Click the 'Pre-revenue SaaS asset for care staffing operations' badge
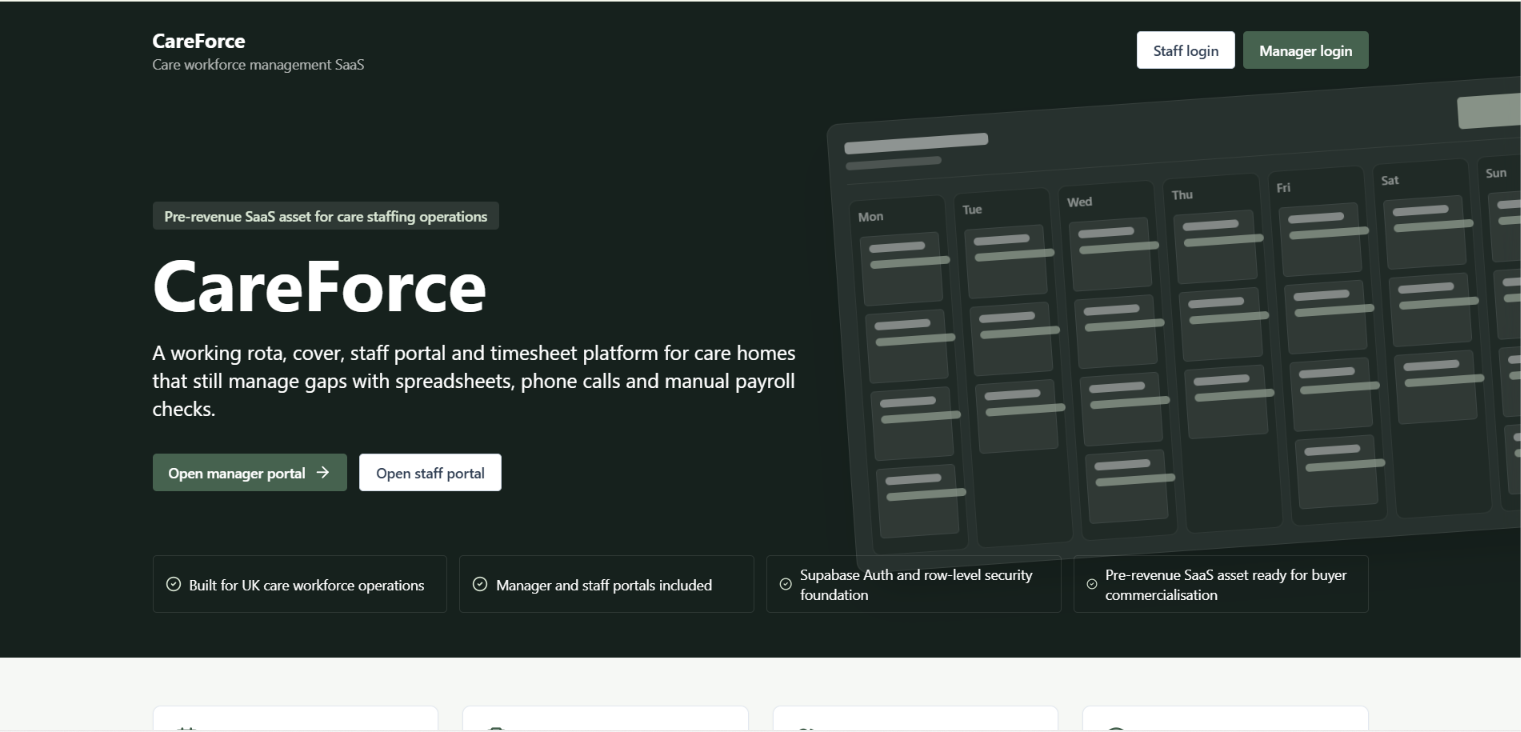 [x=326, y=216]
